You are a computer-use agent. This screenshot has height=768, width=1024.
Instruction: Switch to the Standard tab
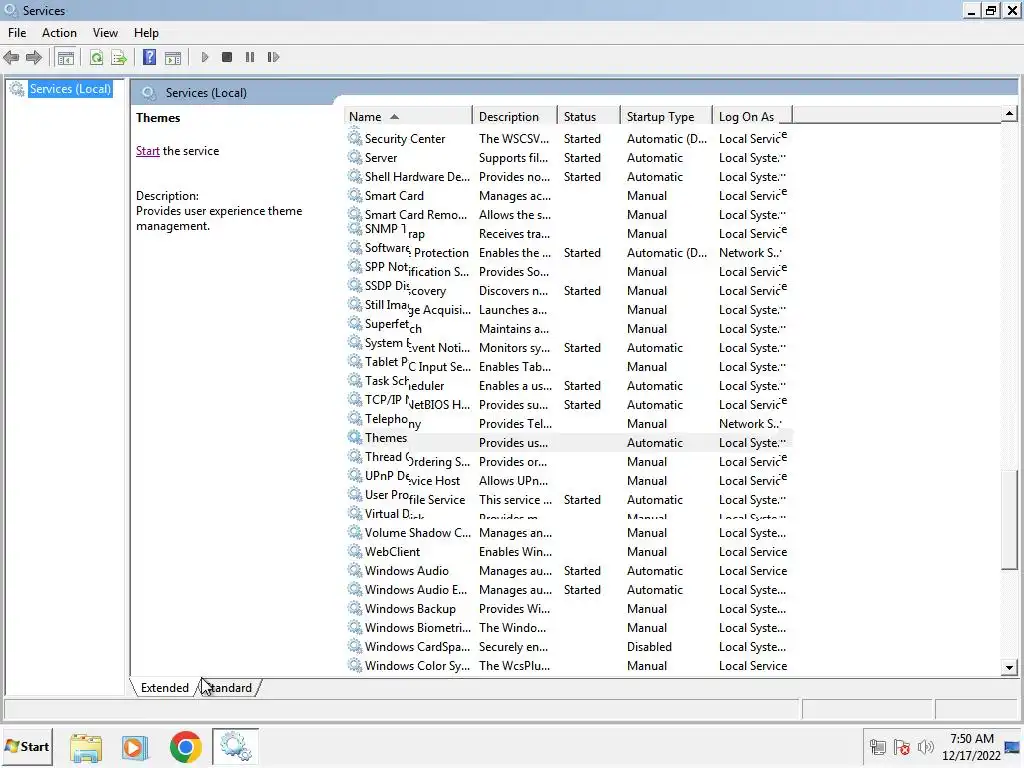229,688
